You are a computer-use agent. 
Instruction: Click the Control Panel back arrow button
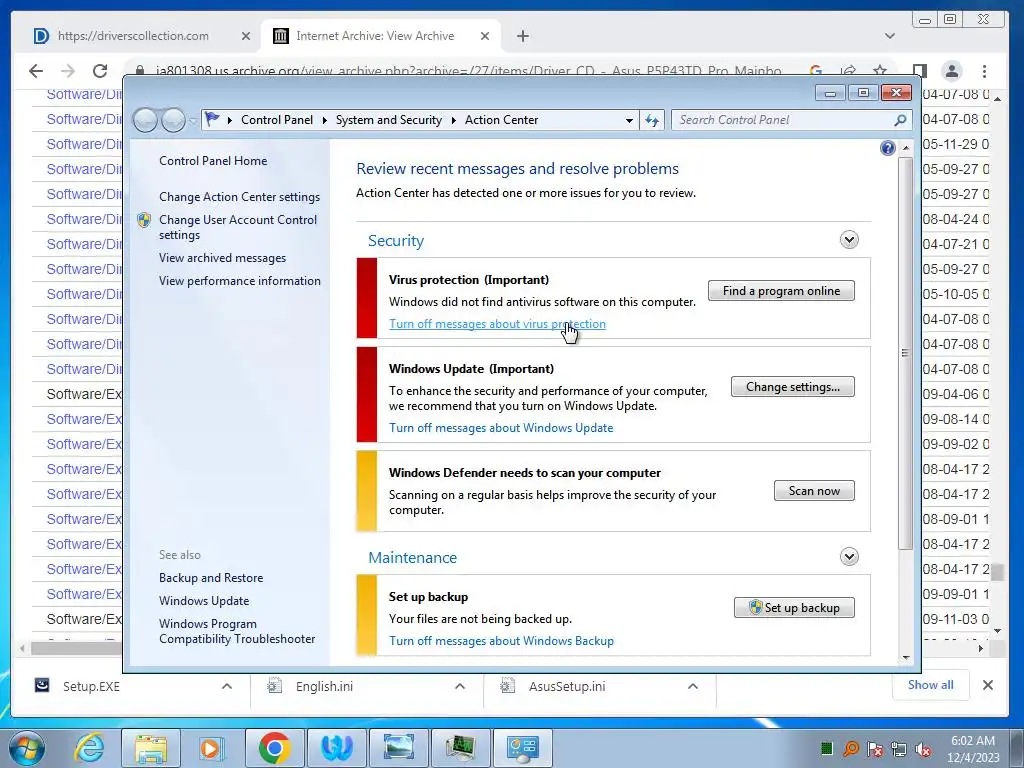(x=145, y=120)
